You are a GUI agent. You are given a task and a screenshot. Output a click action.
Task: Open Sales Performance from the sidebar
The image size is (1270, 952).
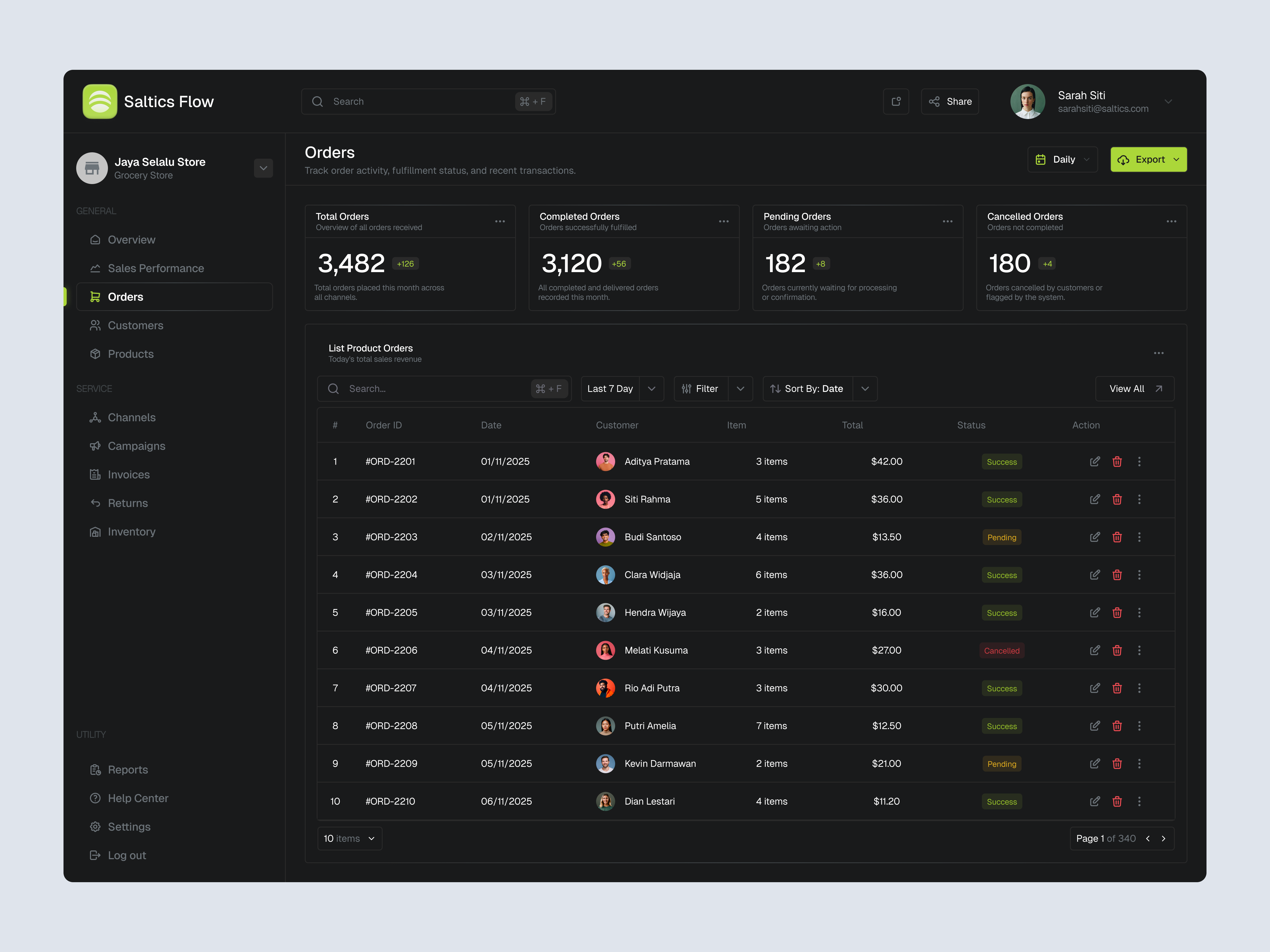[156, 268]
